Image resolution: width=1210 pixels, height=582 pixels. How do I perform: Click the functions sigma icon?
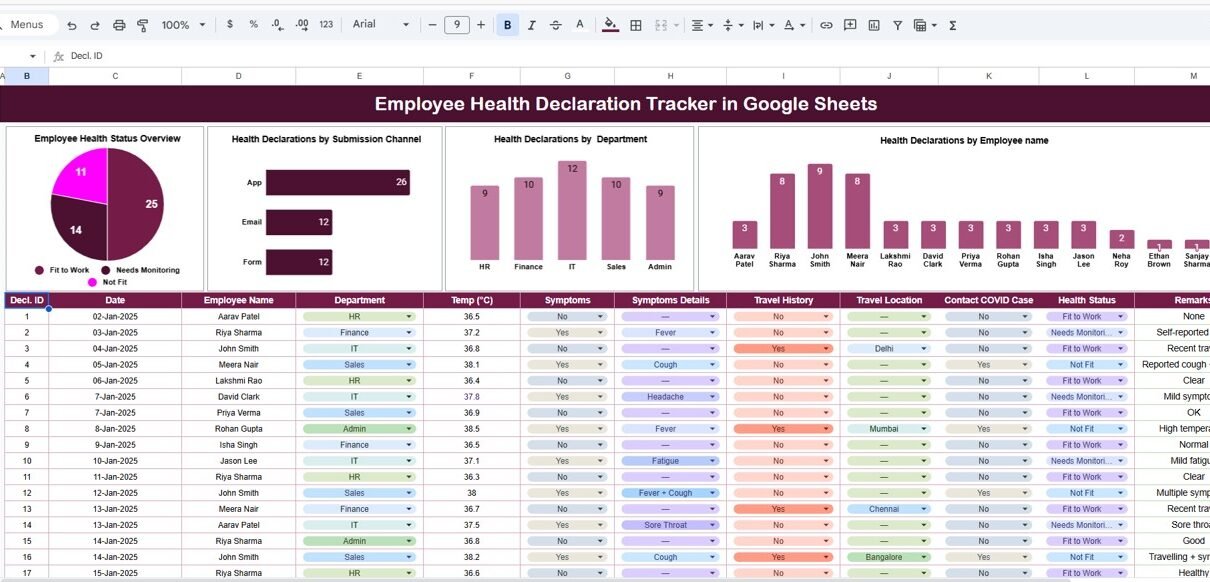952,25
